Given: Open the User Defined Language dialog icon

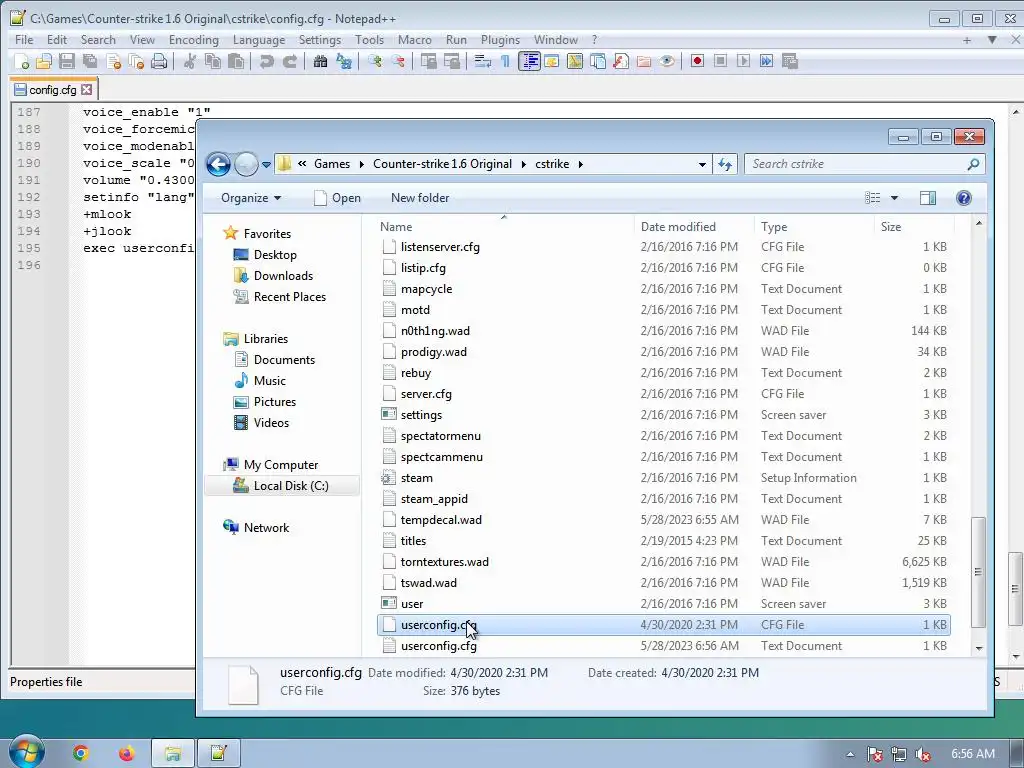Looking at the screenshot, I should click(x=551, y=61).
